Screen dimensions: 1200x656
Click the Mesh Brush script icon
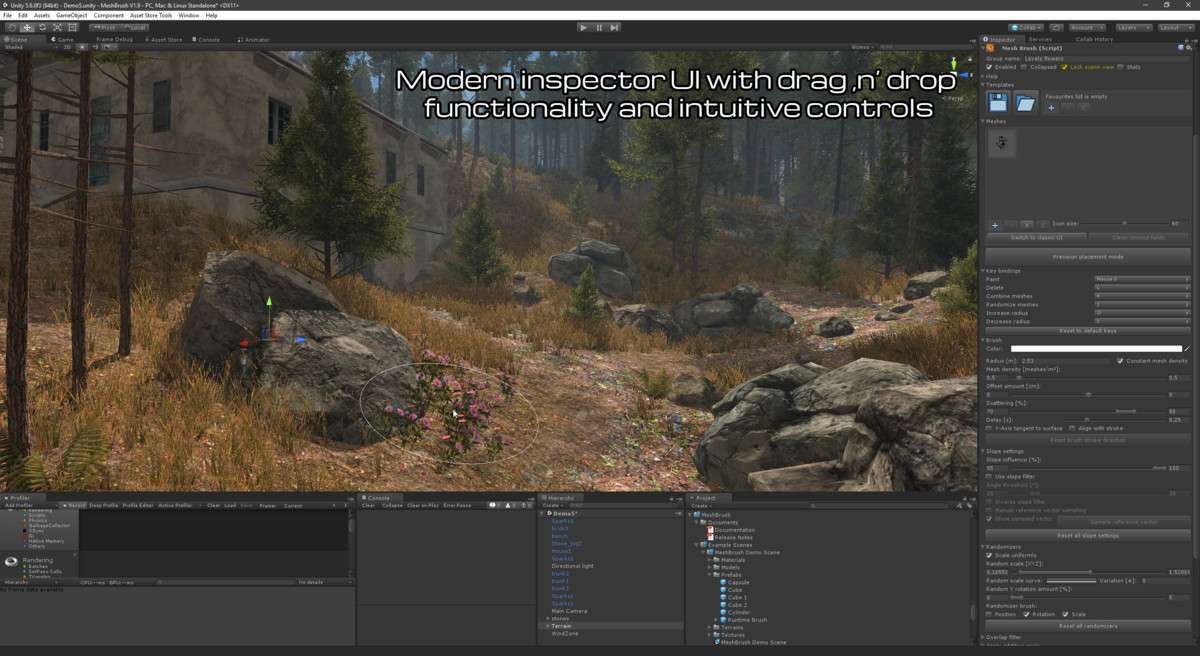click(x=990, y=47)
